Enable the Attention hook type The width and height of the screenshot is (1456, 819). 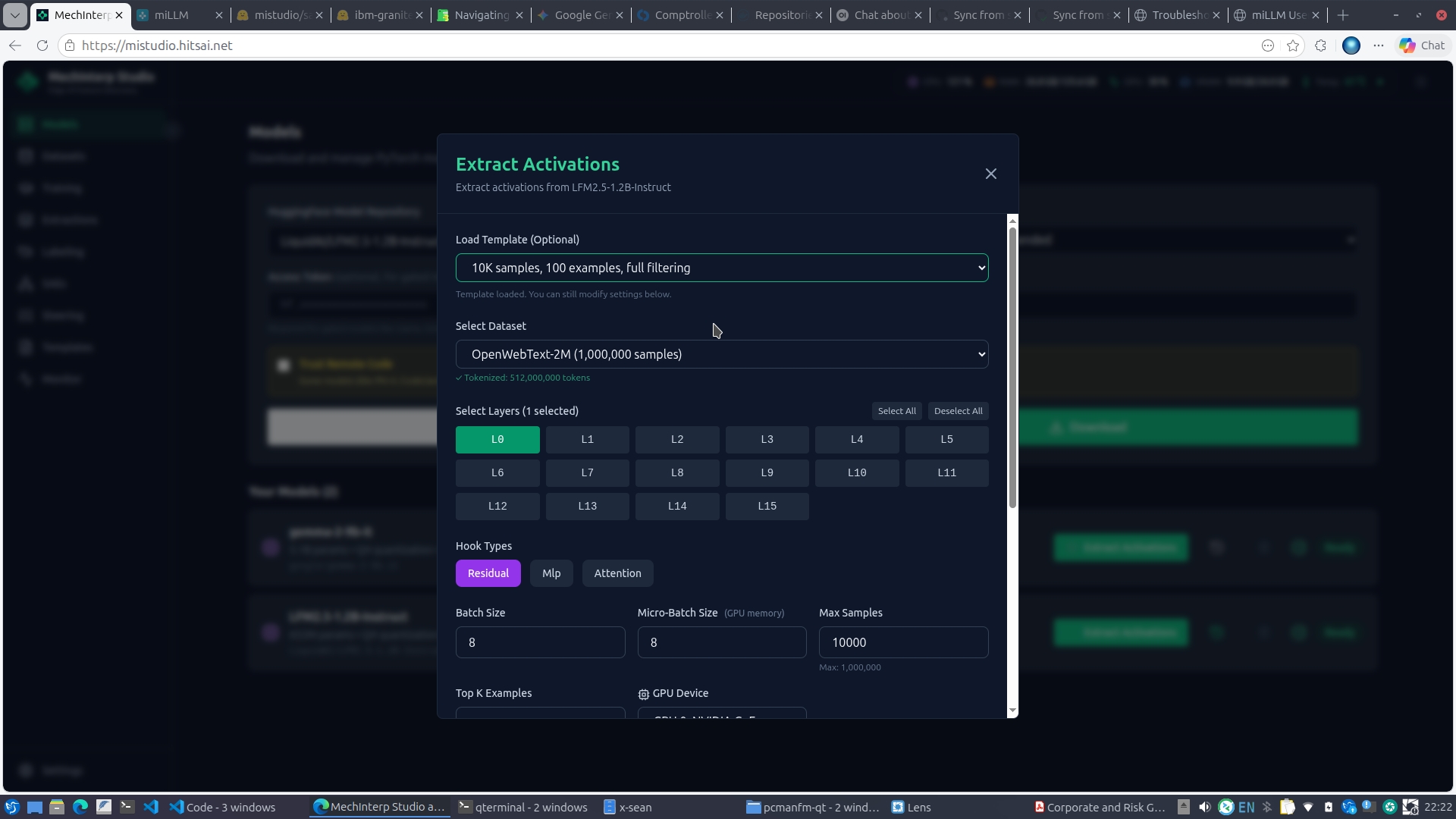[x=617, y=573]
